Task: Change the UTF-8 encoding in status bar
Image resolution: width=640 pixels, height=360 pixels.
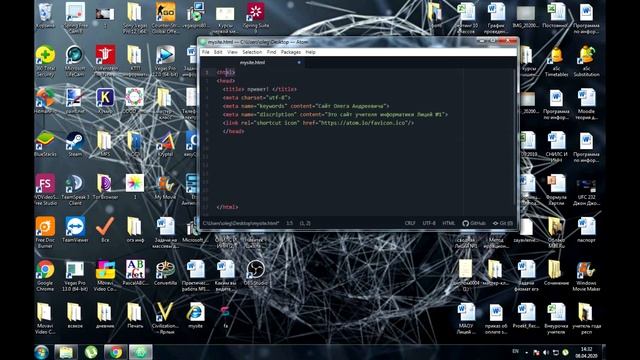Action: [429, 223]
